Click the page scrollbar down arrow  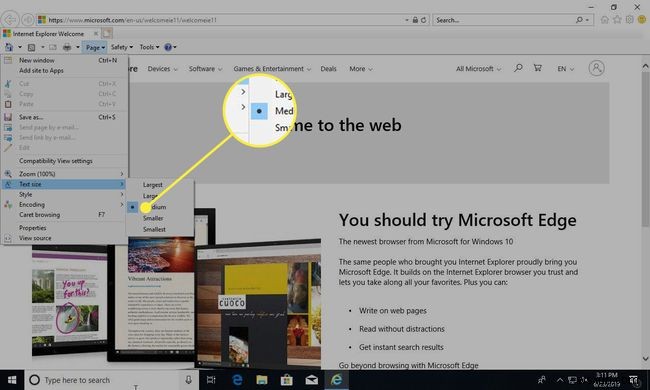(x=645, y=358)
